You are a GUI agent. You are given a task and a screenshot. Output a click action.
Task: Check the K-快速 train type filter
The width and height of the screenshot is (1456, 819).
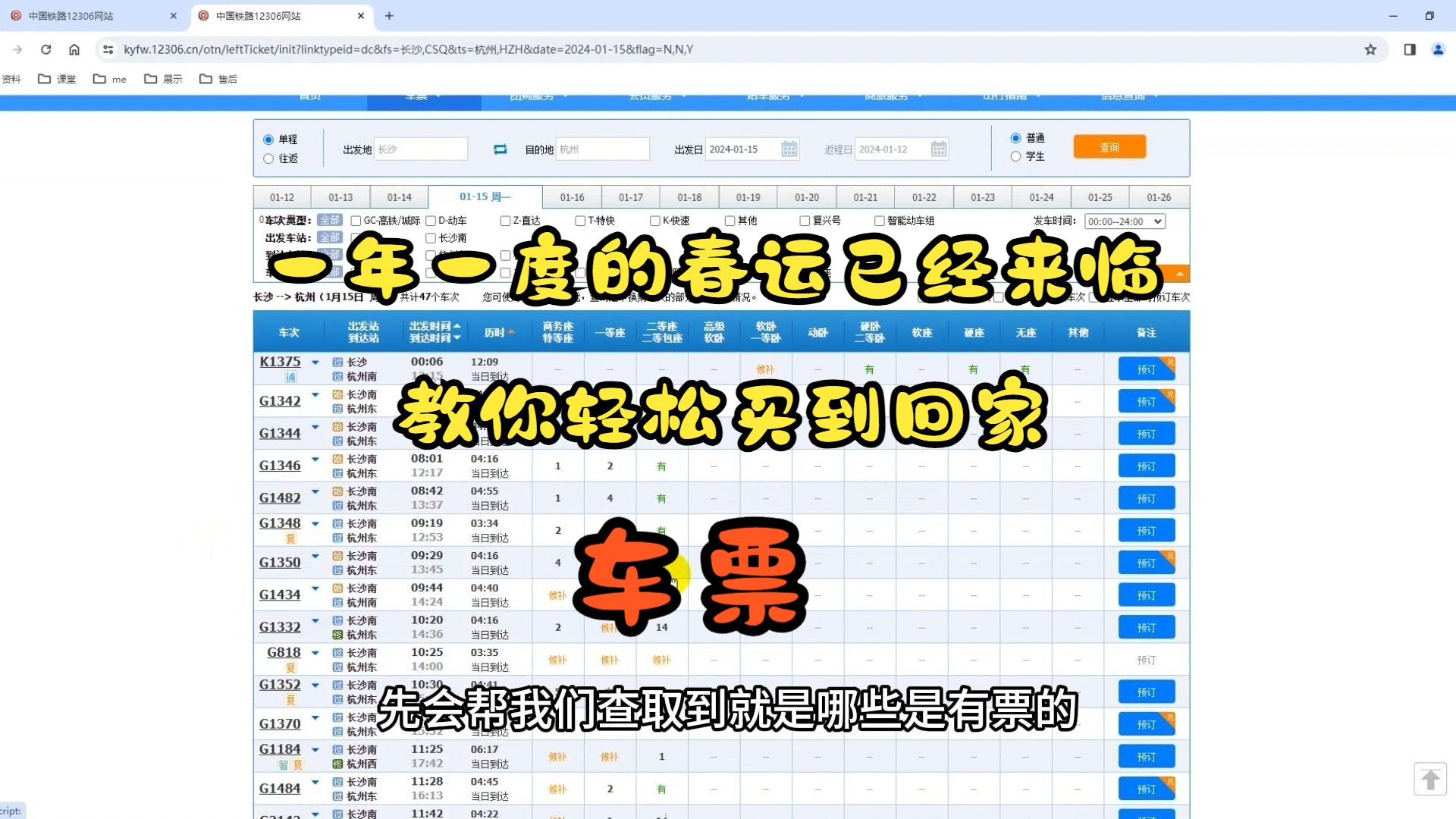[655, 221]
